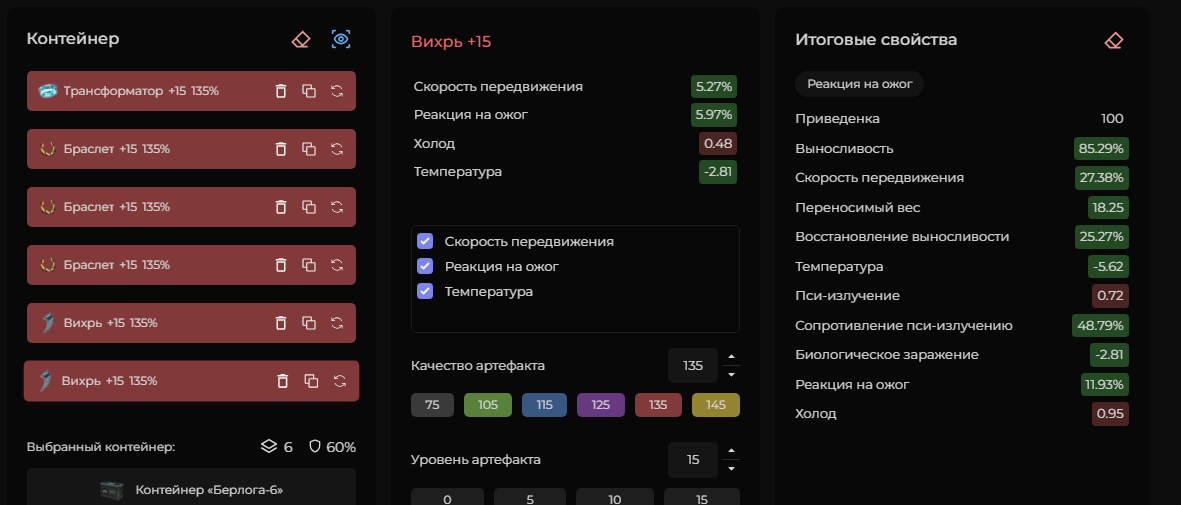Delete the highlighted last Вихрь +15 row
The width and height of the screenshot is (1181, 505).
point(283,381)
